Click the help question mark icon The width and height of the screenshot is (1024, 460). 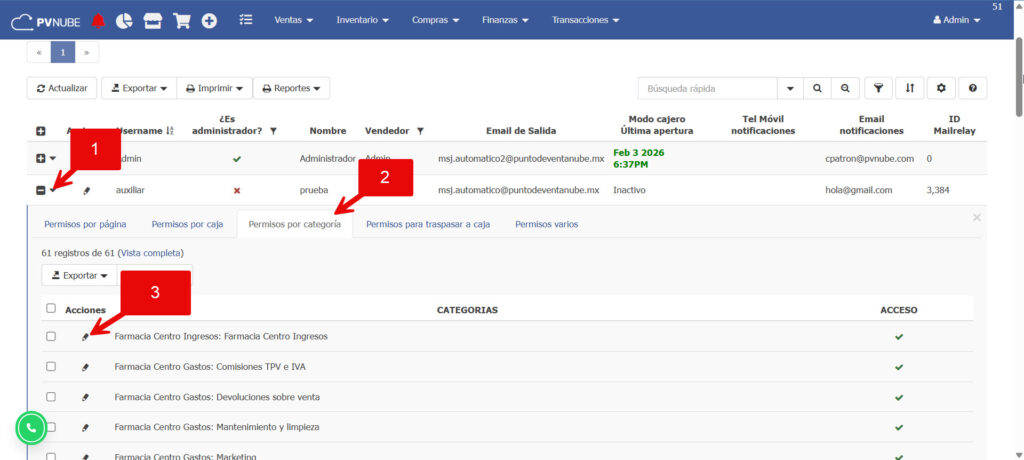pos(972,88)
